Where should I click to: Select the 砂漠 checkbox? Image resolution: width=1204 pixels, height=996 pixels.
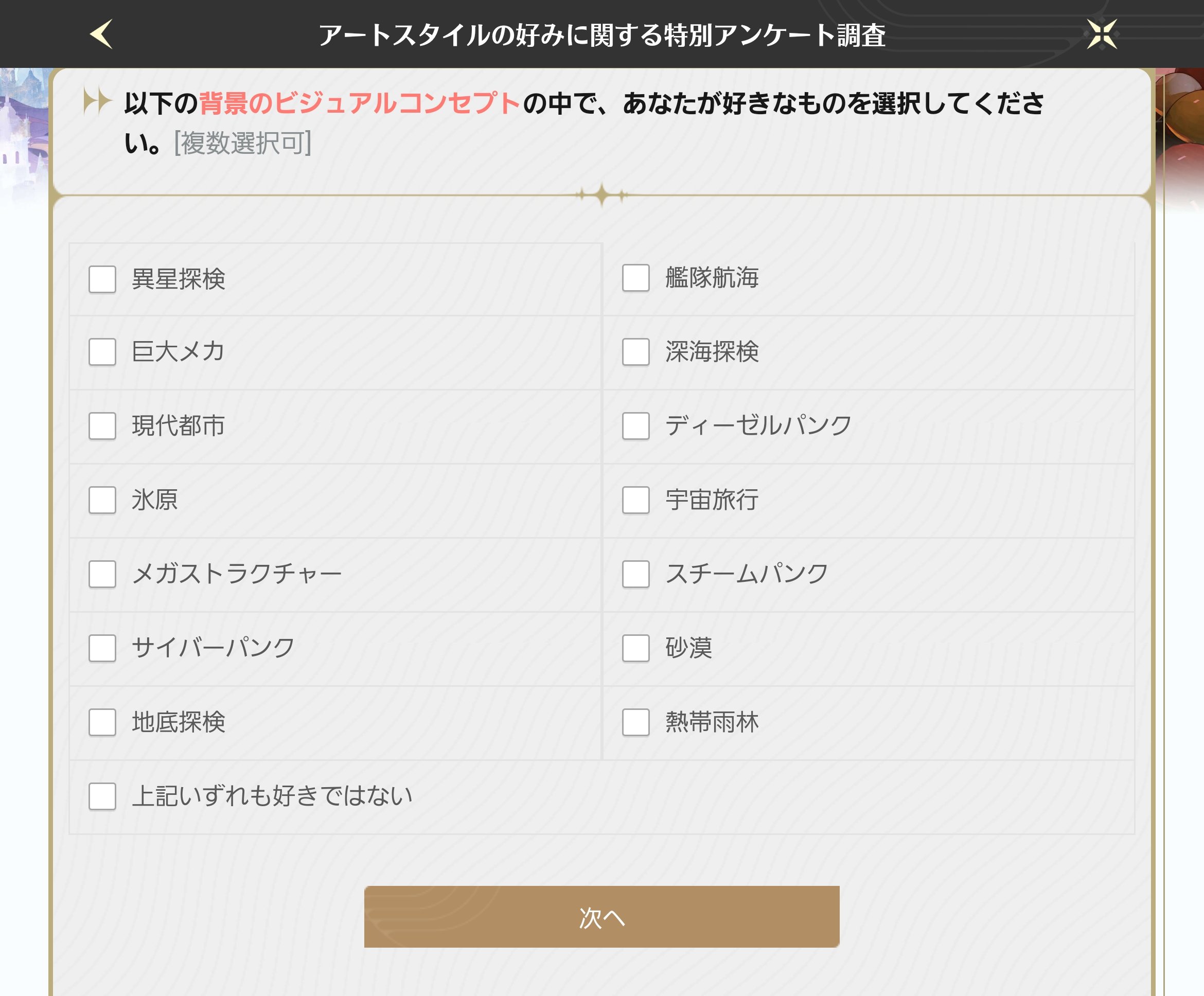pos(636,648)
